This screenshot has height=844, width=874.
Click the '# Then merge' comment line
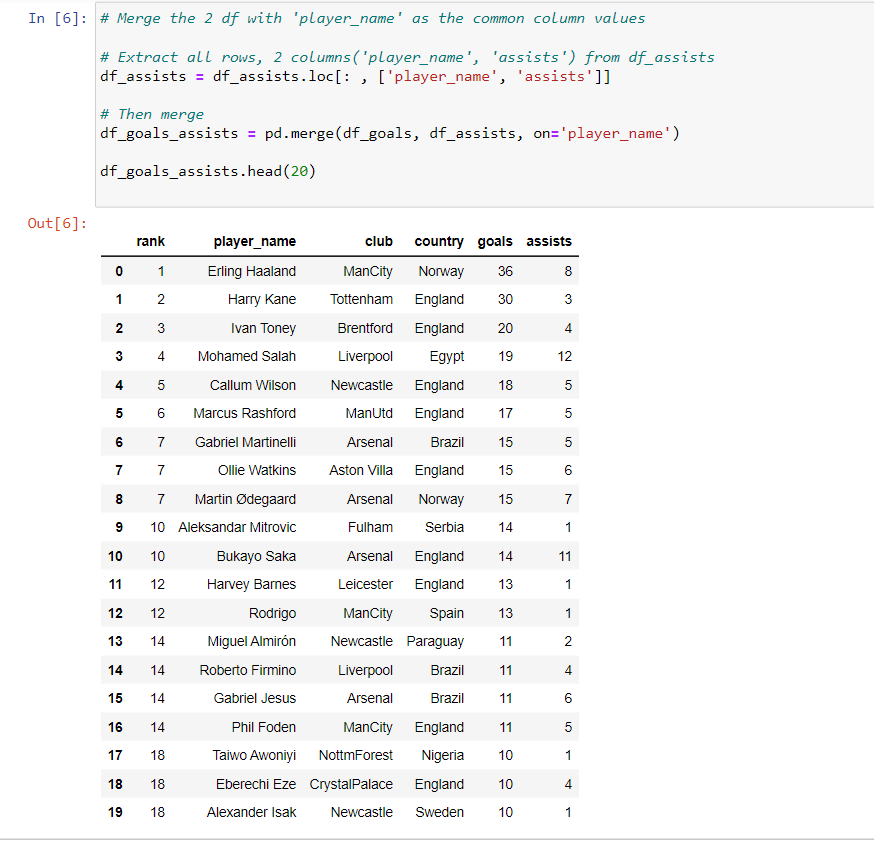[x=152, y=114]
